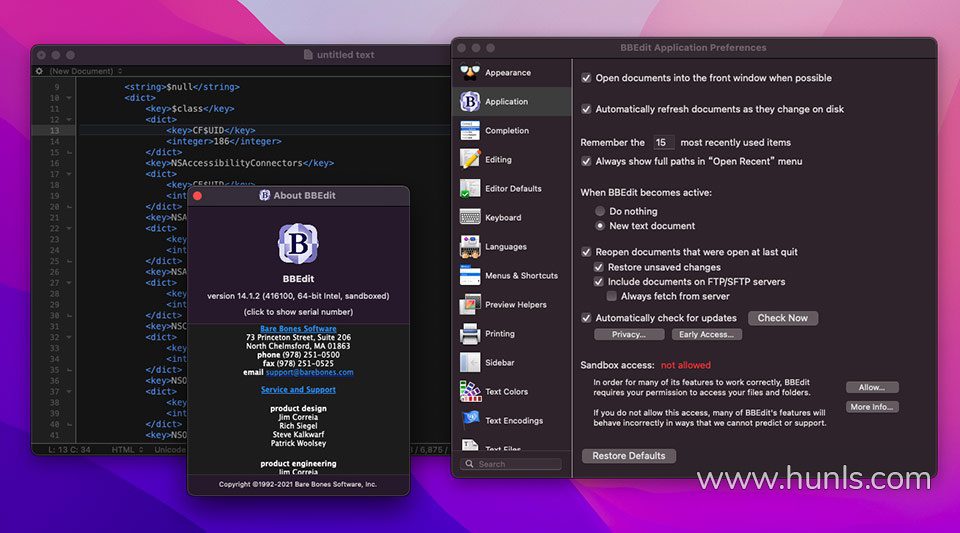Enable 'Always fetch from server' checkbox
This screenshot has width=960, height=533.
[x=612, y=296]
